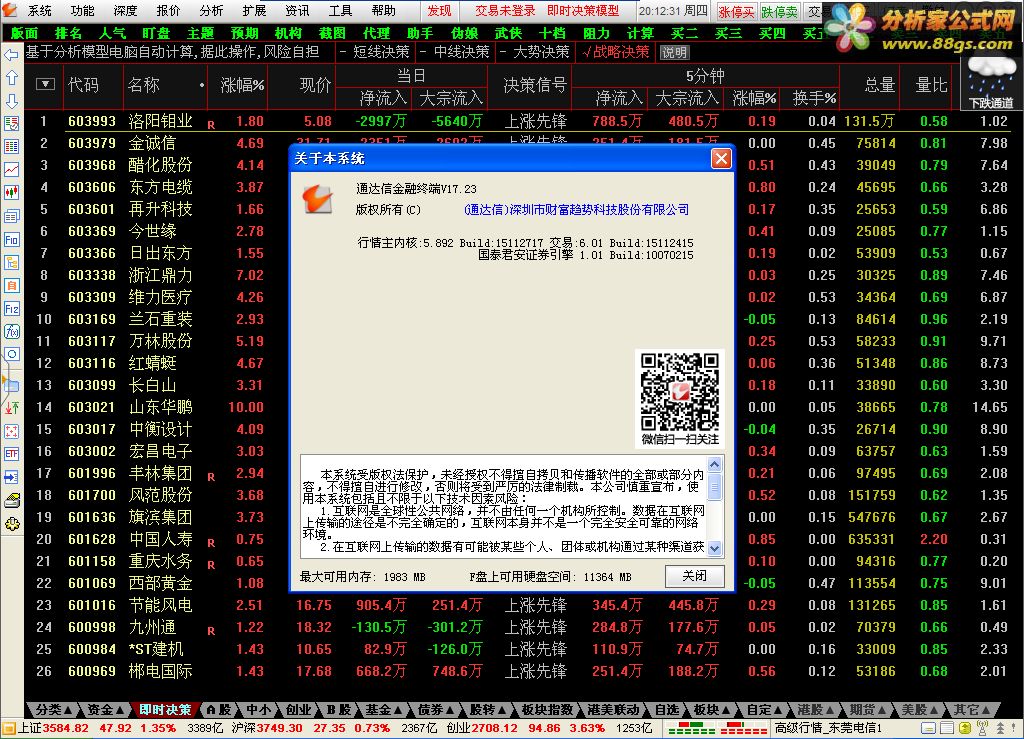This screenshot has width=1024, height=739.
Task: Expand the 期货▲ tab menu
Action: 868,710
